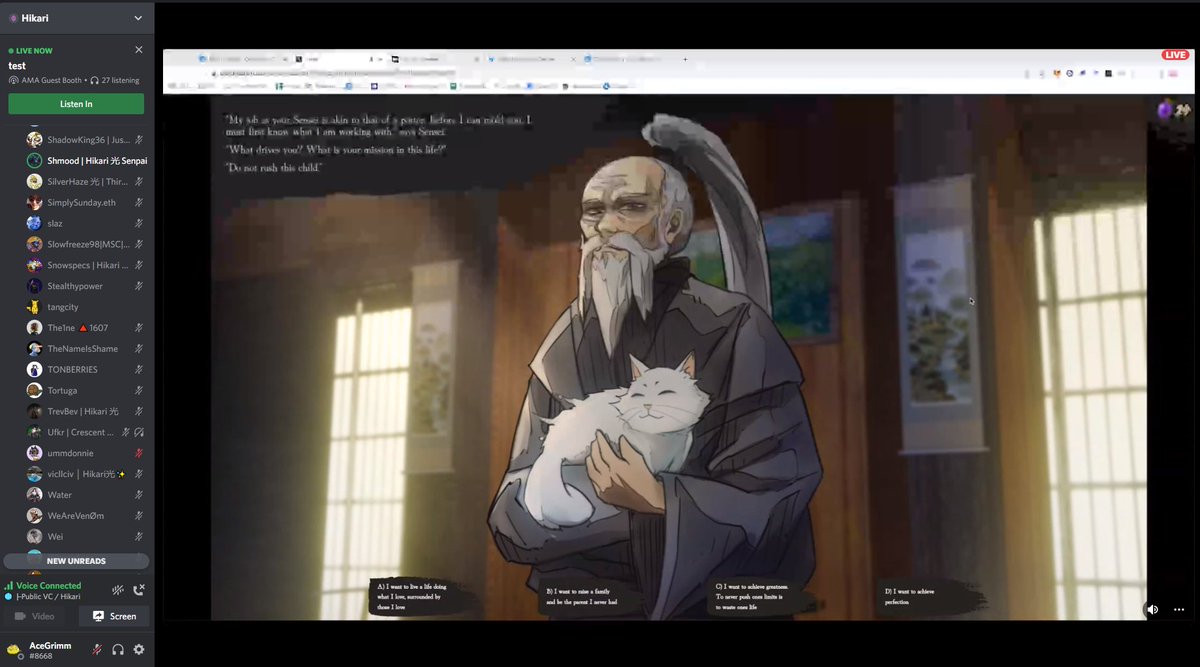The image size is (1200, 667).
Task: Dismiss the Live Now stage banner
Action: coord(139,50)
